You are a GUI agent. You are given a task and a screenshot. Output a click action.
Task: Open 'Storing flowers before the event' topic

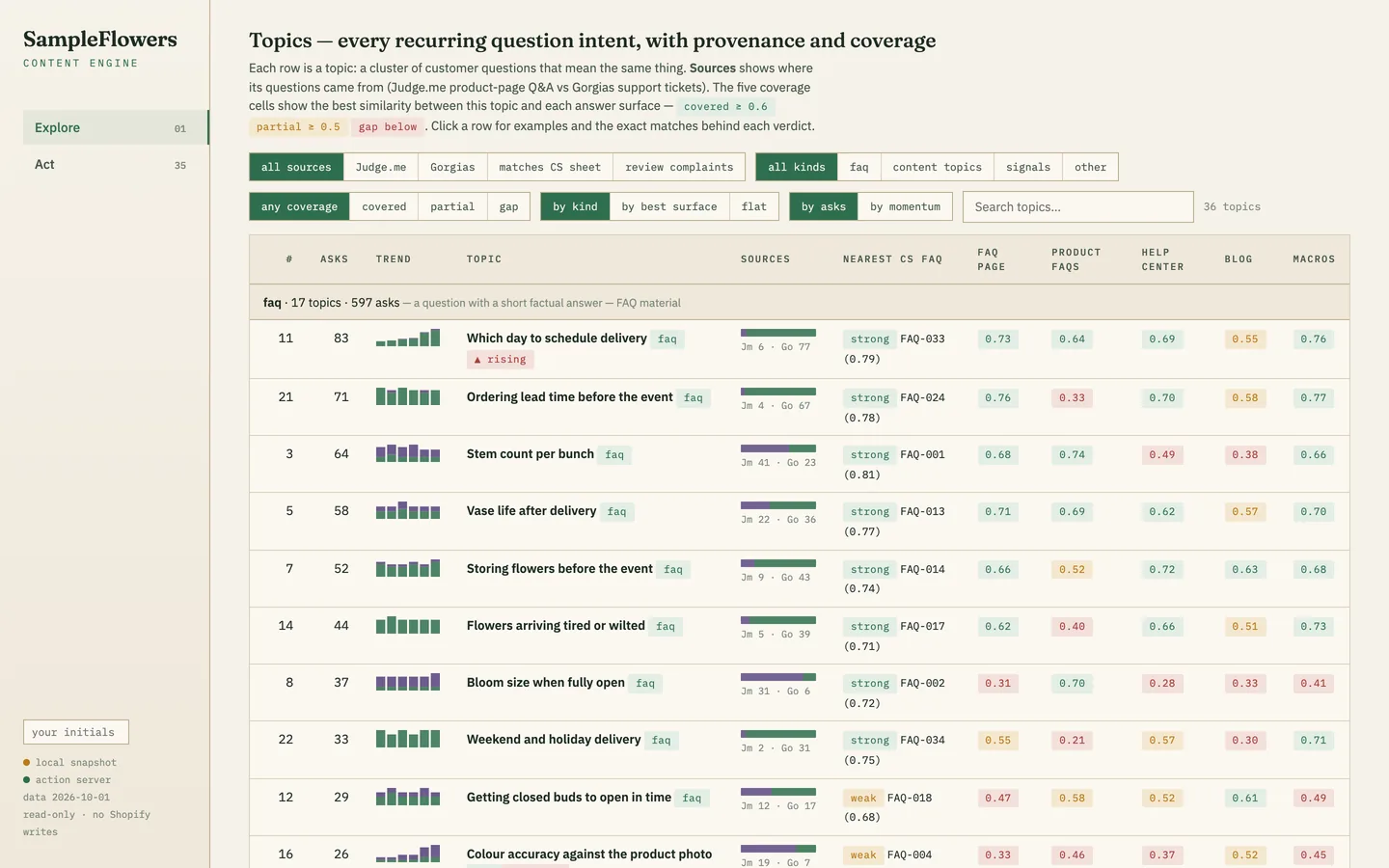click(x=559, y=568)
